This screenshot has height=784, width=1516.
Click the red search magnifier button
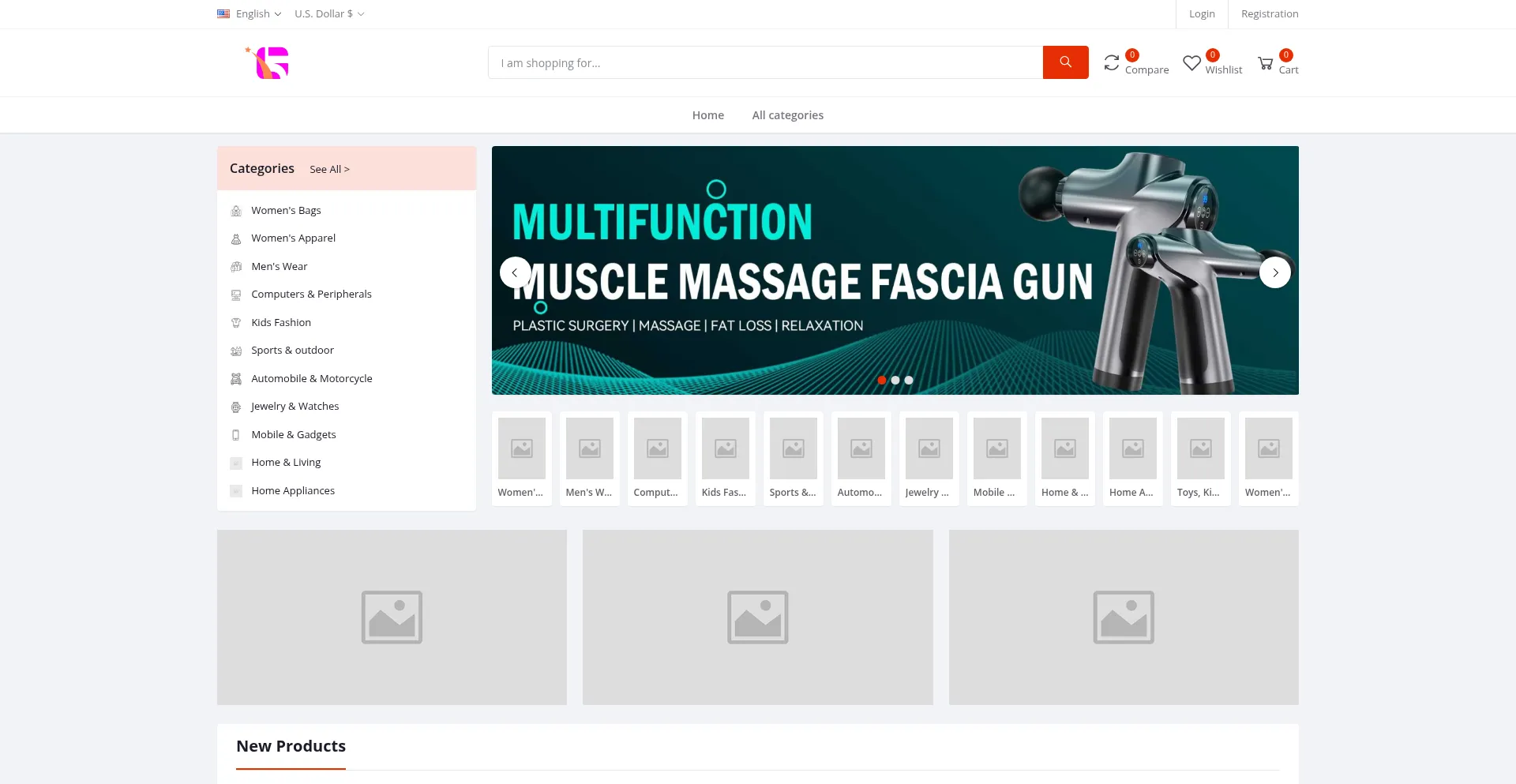[x=1065, y=62]
